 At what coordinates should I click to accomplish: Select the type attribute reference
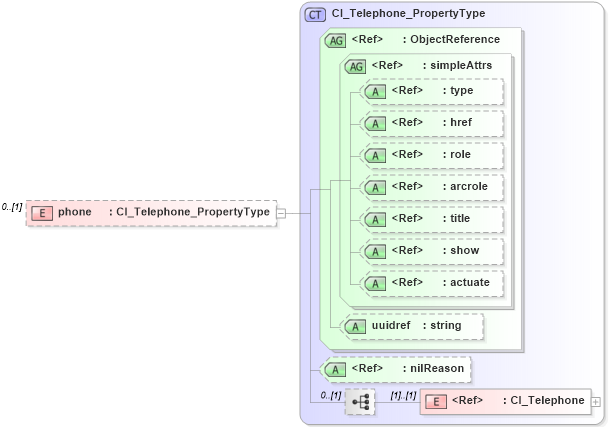click(x=433, y=91)
